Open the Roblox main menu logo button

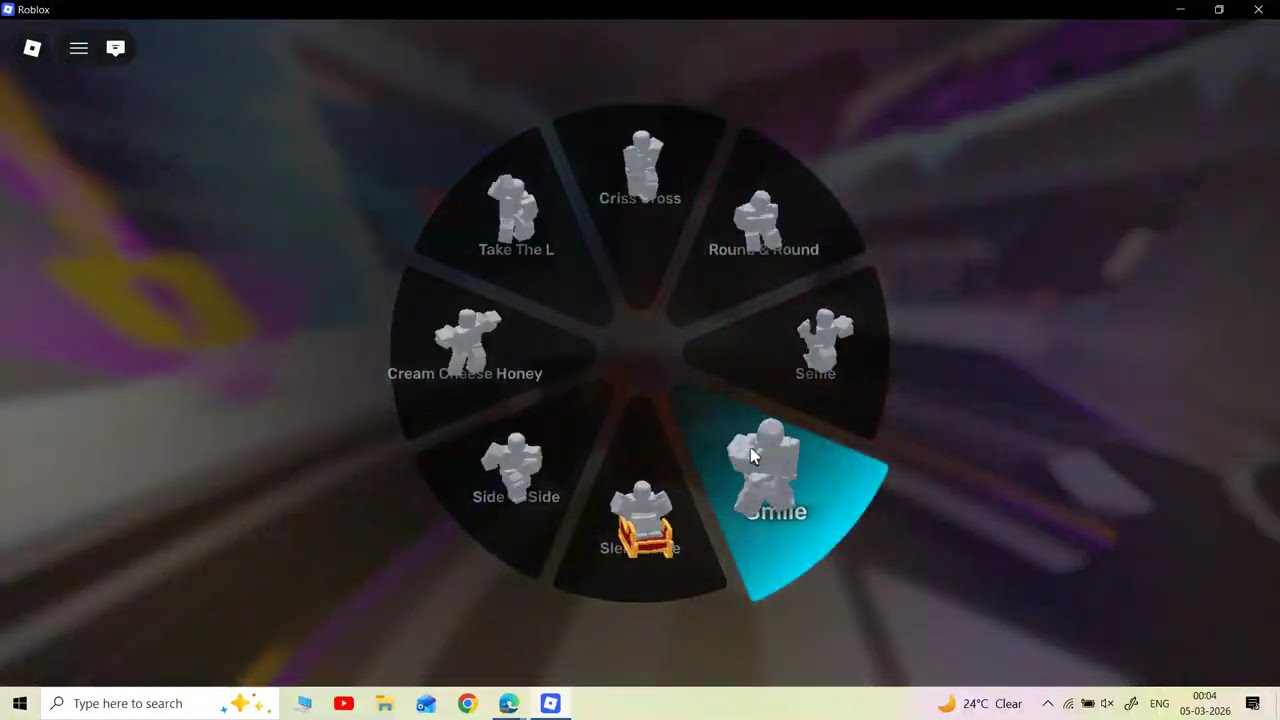pos(32,48)
